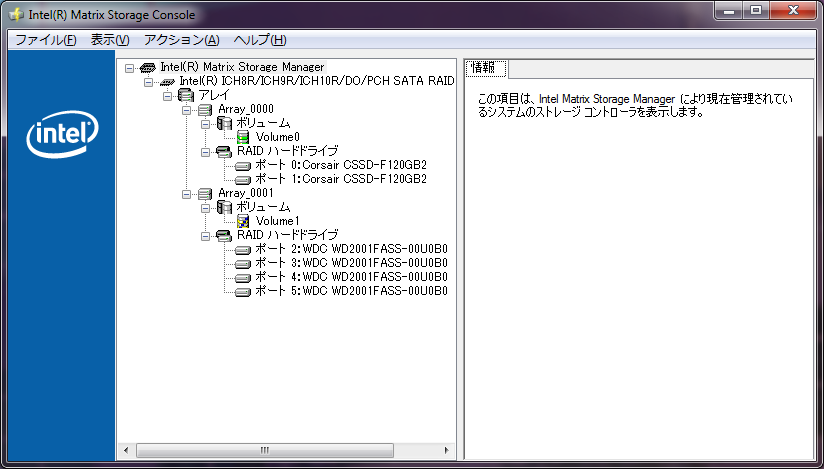The width and height of the screenshot is (824, 469).
Task: Select the Array_0001 label
Action: point(246,193)
